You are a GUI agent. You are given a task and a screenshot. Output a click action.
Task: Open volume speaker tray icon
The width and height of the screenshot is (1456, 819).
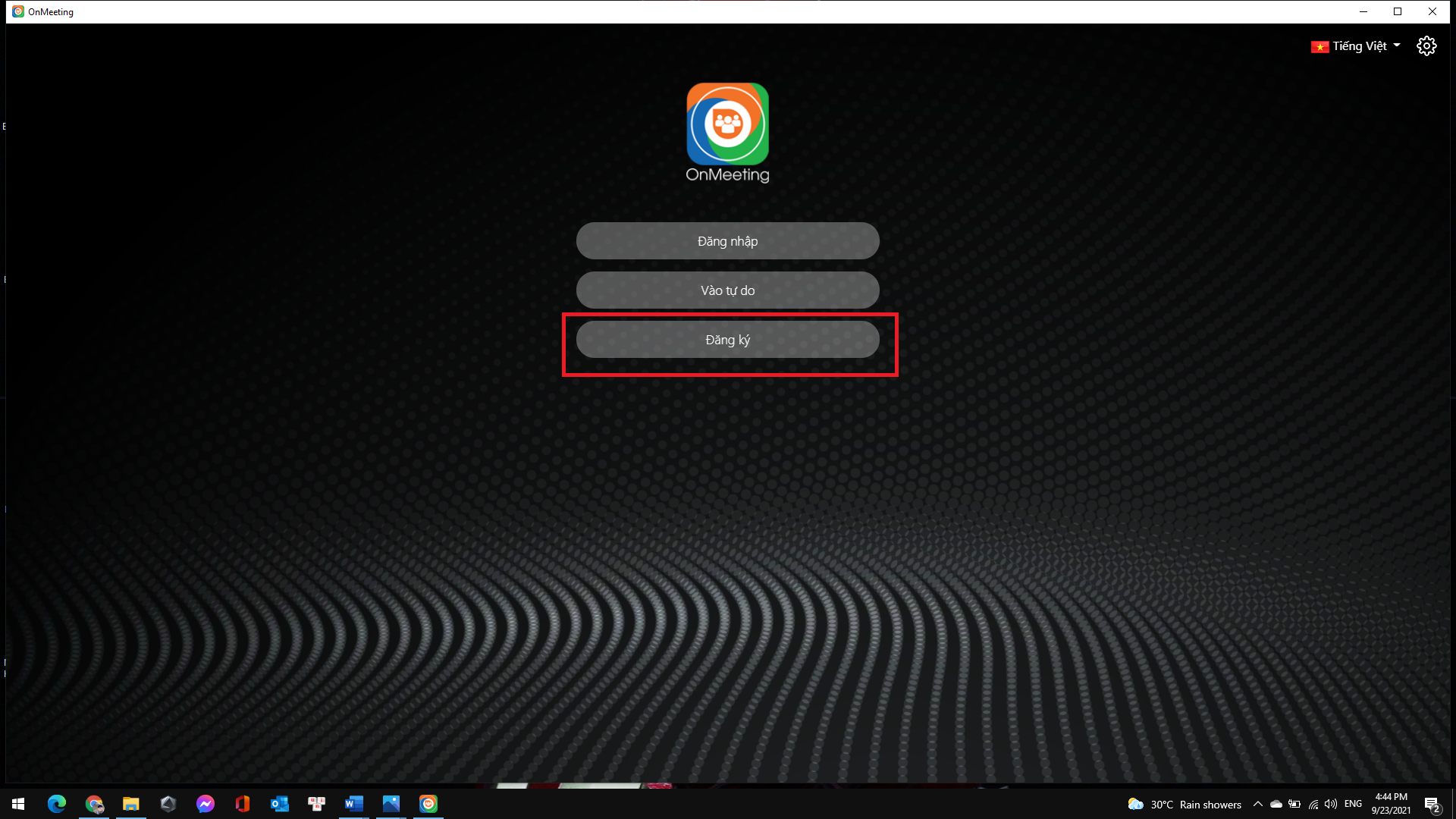click(x=1331, y=804)
